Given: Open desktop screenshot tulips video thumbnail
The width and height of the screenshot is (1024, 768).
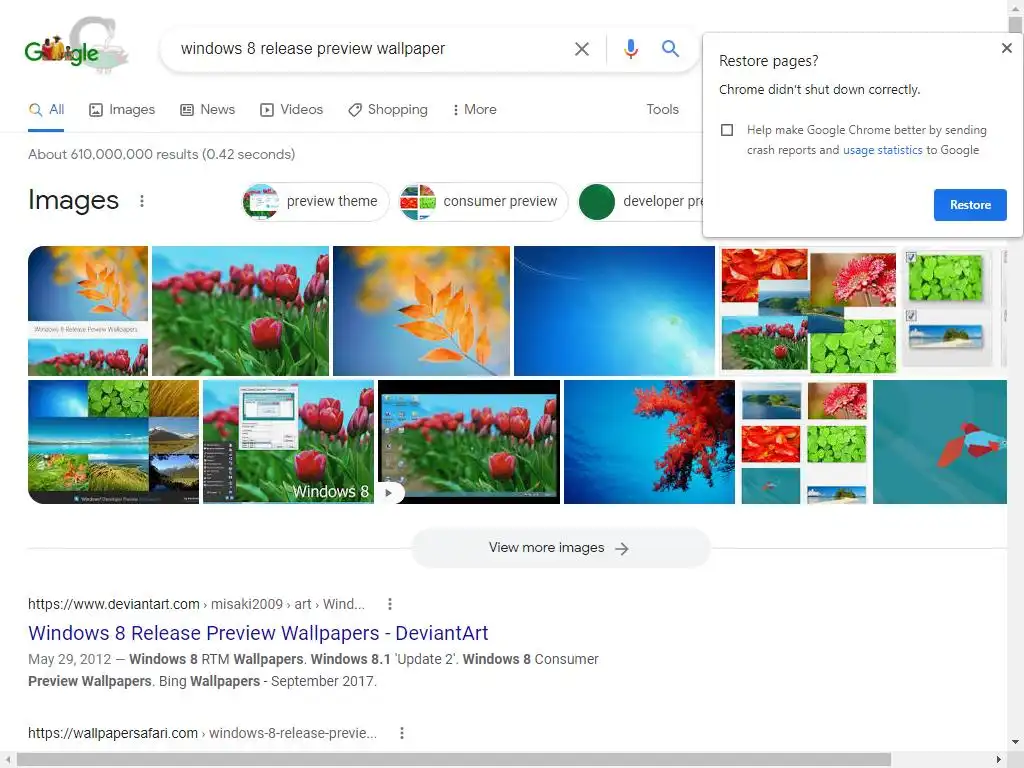Looking at the screenshot, I should coord(469,442).
